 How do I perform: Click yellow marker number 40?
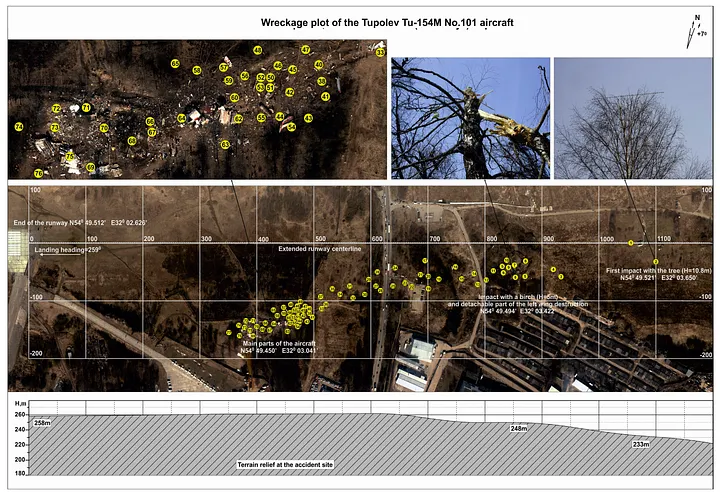319,65
